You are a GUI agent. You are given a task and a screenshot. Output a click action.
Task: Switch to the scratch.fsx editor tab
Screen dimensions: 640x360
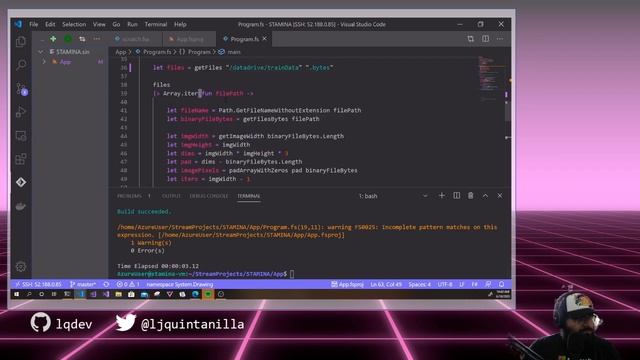click(136, 39)
